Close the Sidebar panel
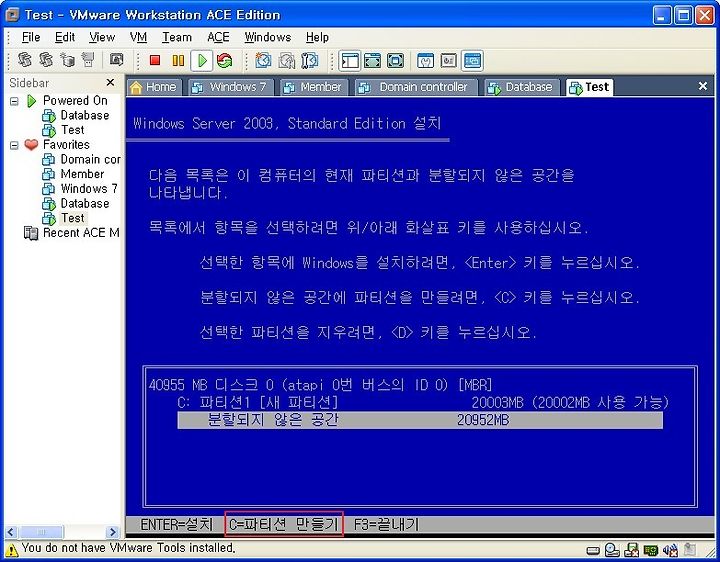 (110, 82)
